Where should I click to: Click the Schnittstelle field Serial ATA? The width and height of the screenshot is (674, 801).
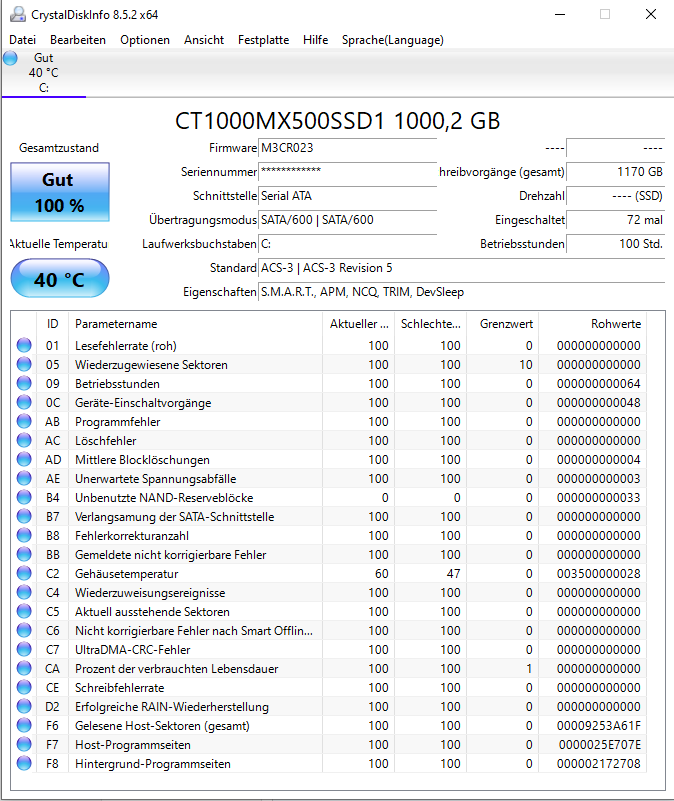tap(347, 196)
